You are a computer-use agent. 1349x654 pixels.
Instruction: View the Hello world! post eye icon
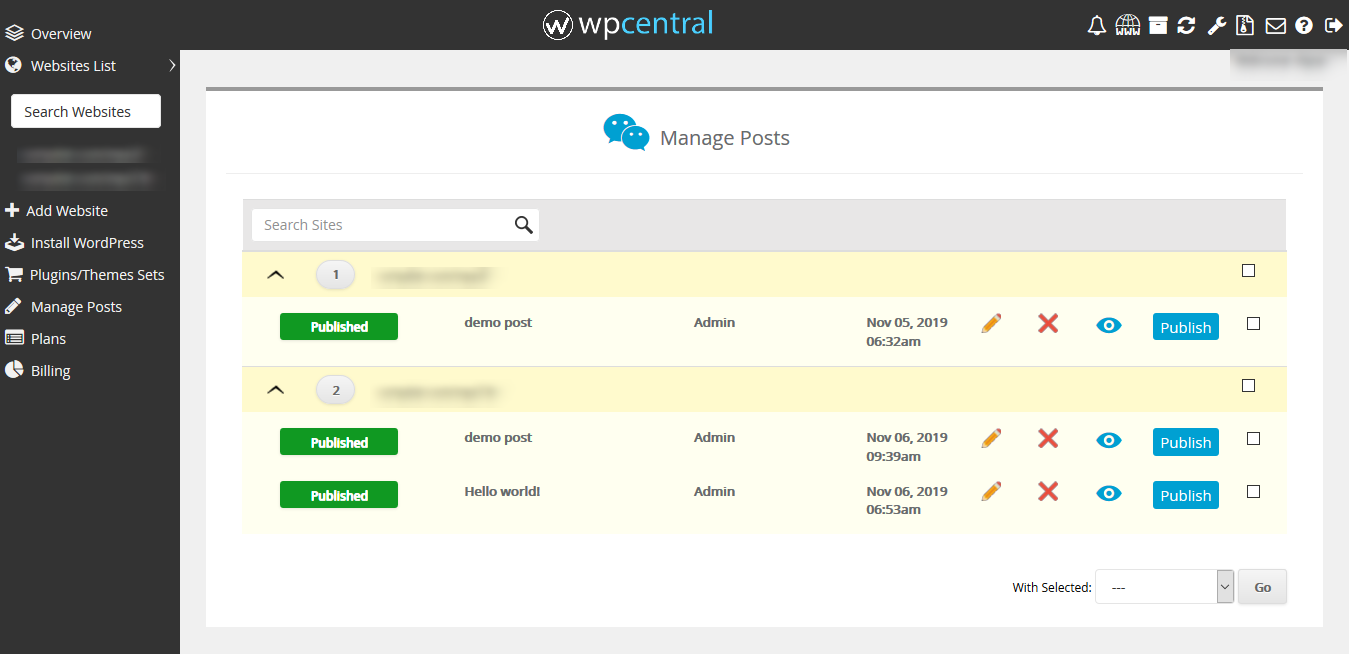tap(1109, 493)
